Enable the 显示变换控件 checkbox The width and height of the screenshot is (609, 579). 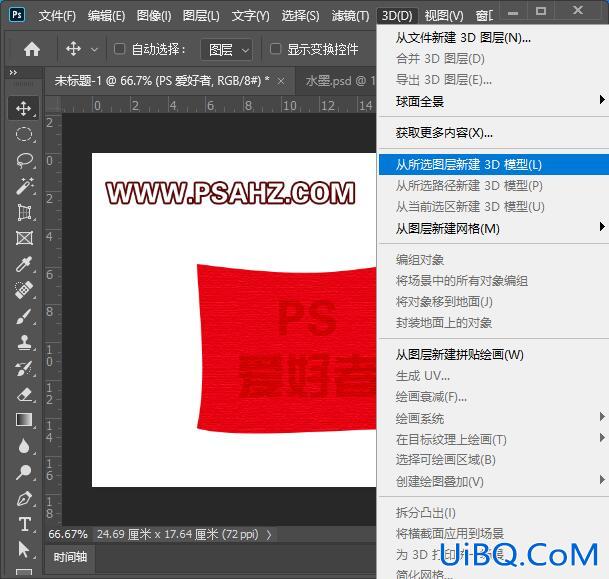[275, 49]
